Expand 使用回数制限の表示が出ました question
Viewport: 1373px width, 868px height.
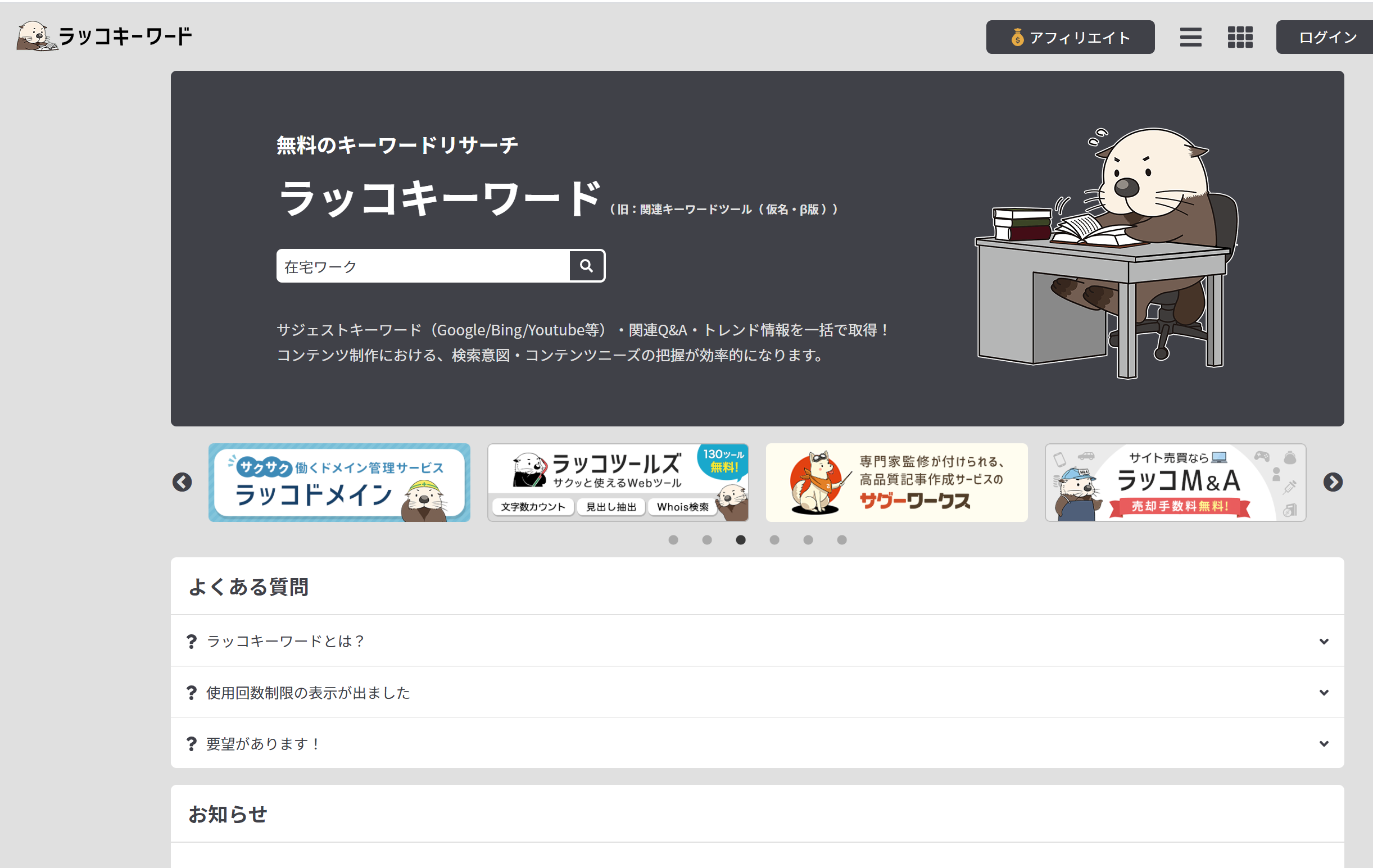757,693
